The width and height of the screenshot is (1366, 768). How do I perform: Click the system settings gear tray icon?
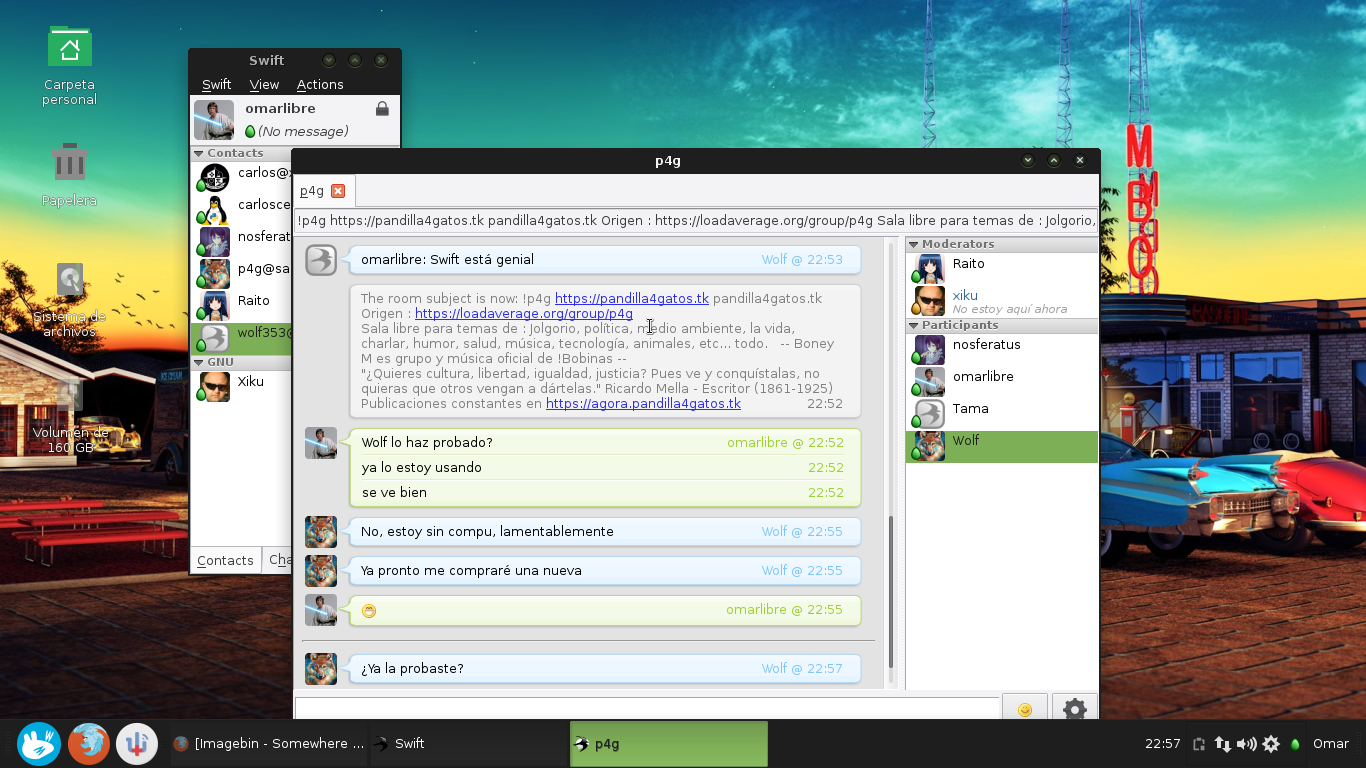[1271, 744]
